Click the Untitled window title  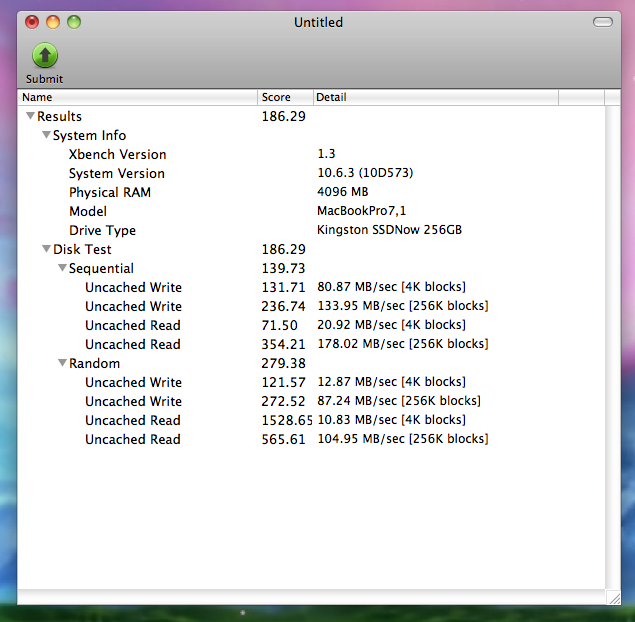(x=318, y=22)
